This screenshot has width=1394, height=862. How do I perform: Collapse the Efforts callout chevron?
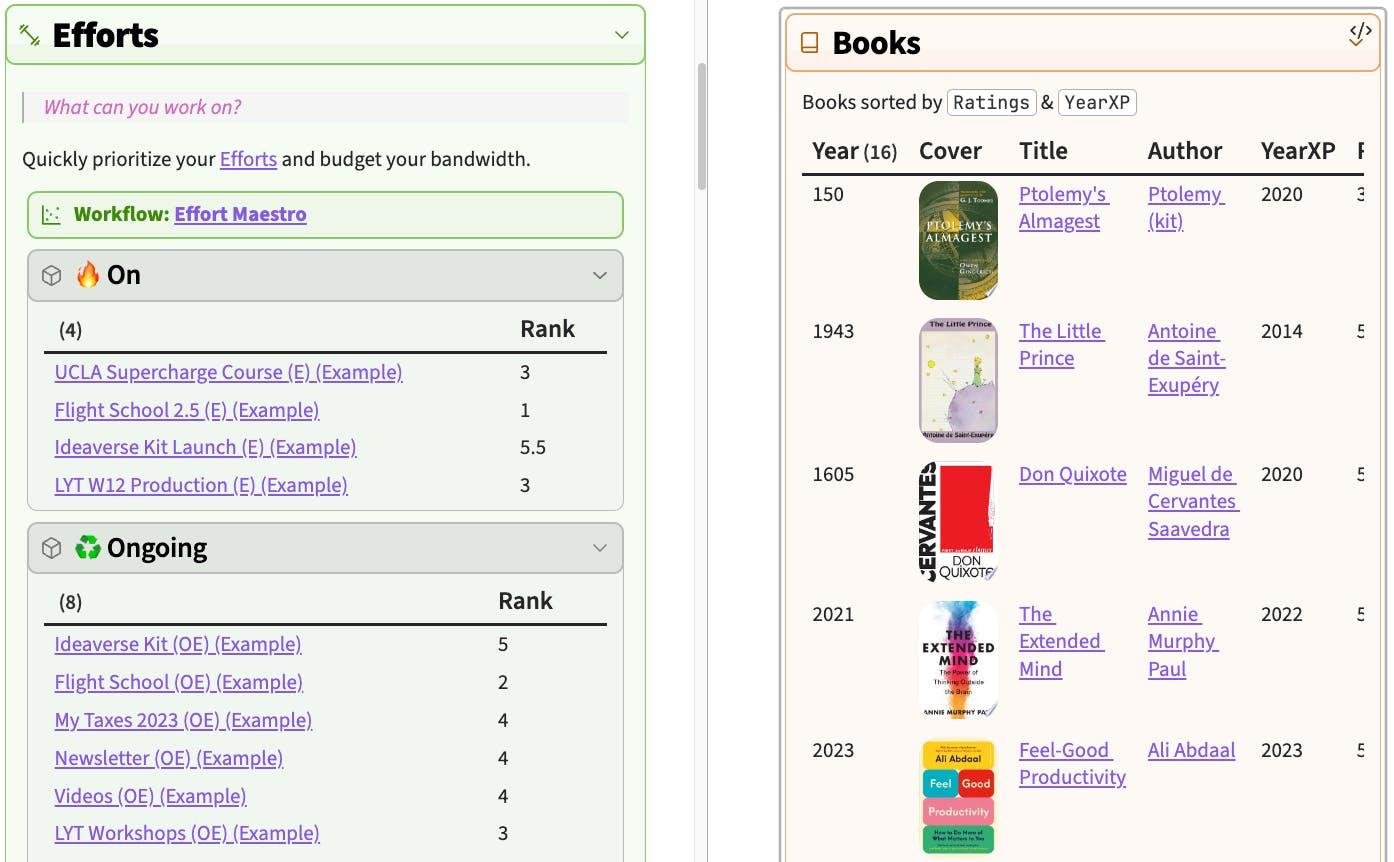point(621,35)
